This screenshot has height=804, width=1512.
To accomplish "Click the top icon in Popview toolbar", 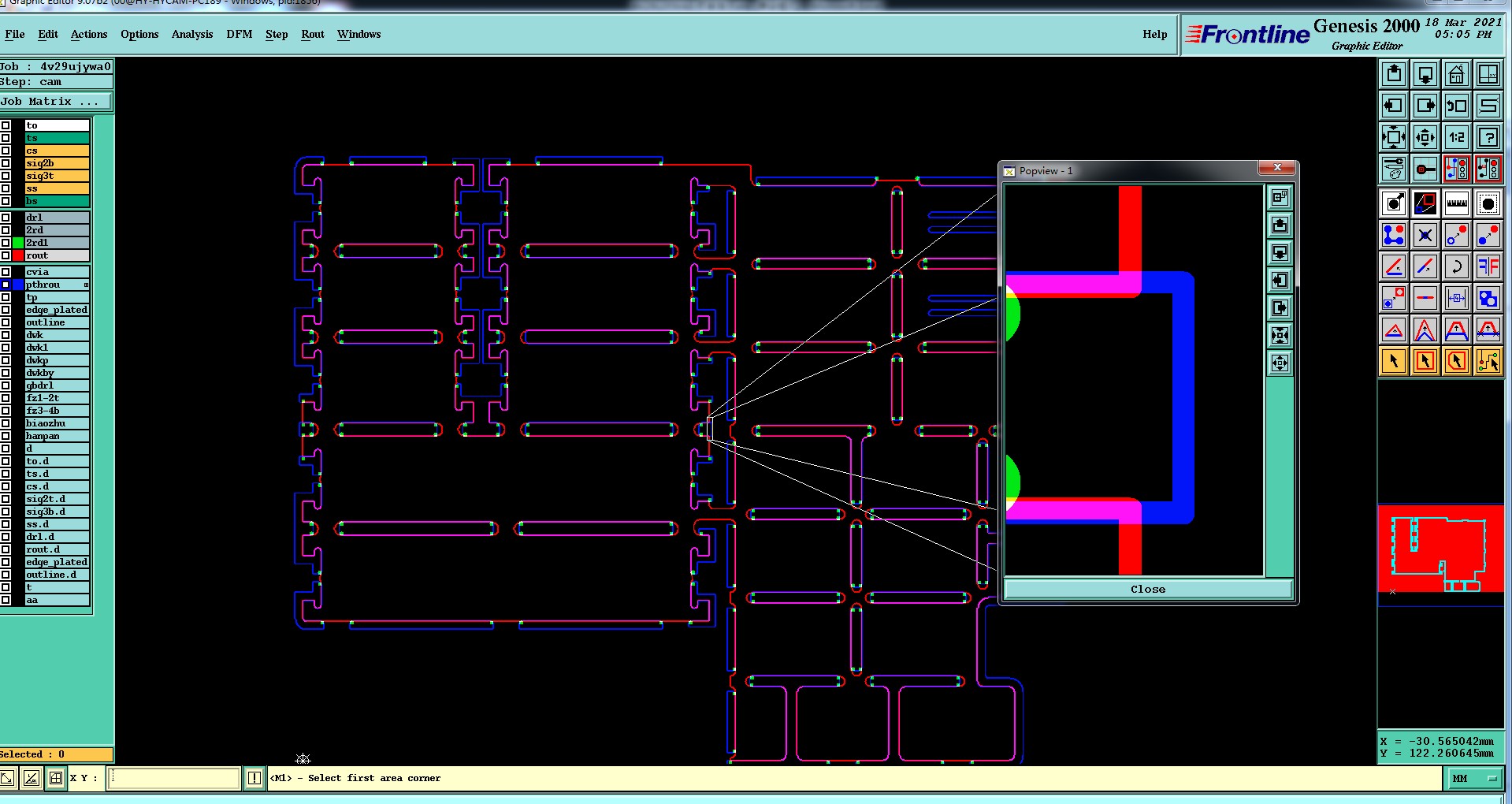I will [1280, 198].
